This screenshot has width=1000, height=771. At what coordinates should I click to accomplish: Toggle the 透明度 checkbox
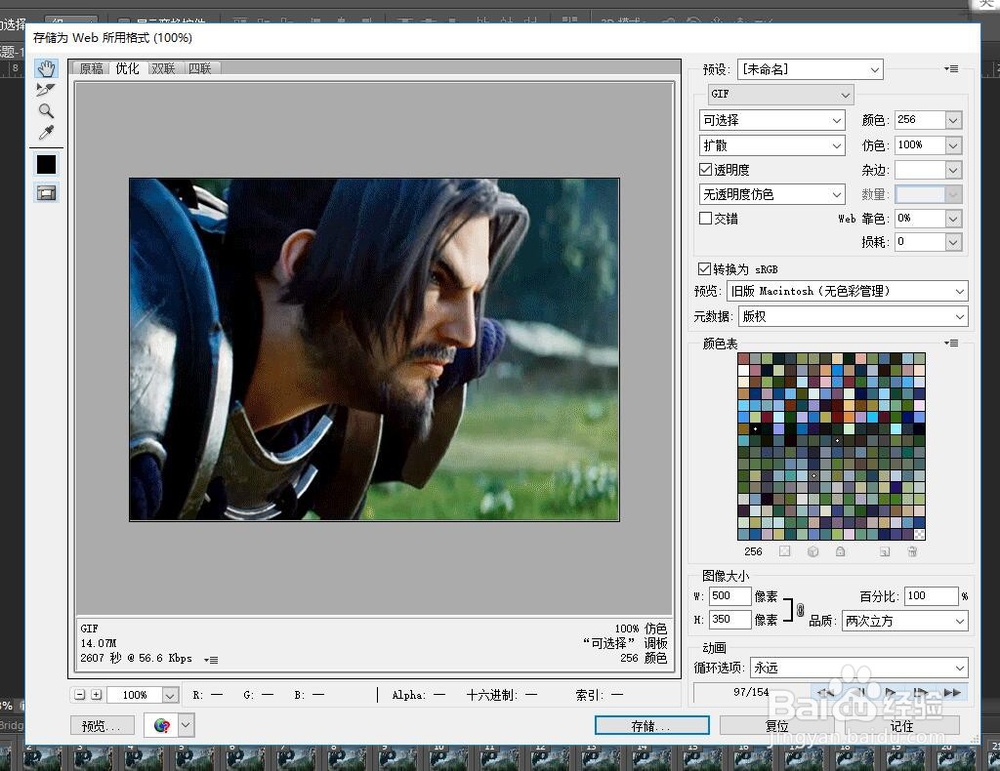[705, 170]
